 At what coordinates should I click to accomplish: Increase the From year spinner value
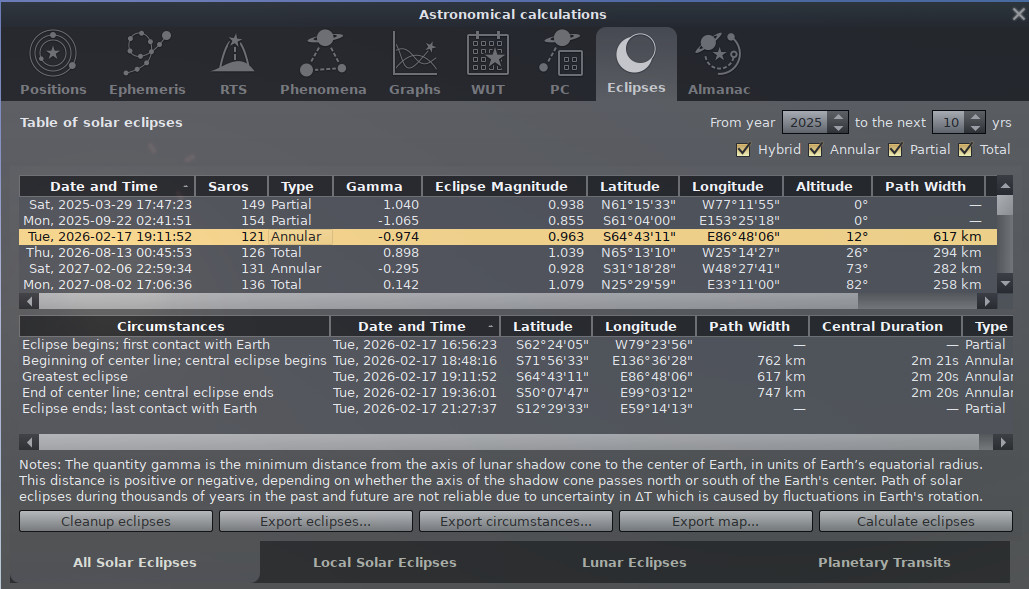point(838,117)
